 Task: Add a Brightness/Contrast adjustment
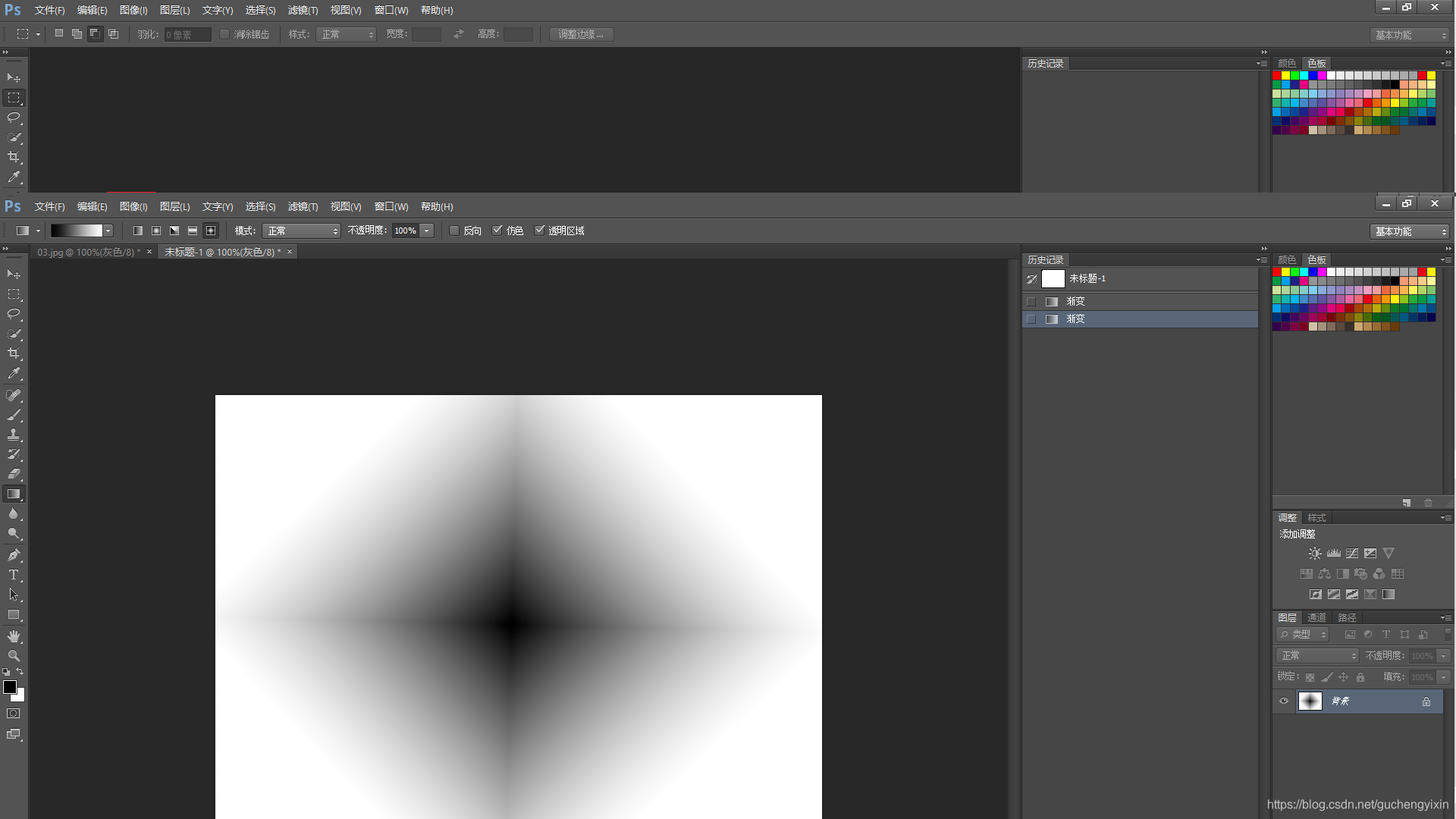click(x=1315, y=554)
